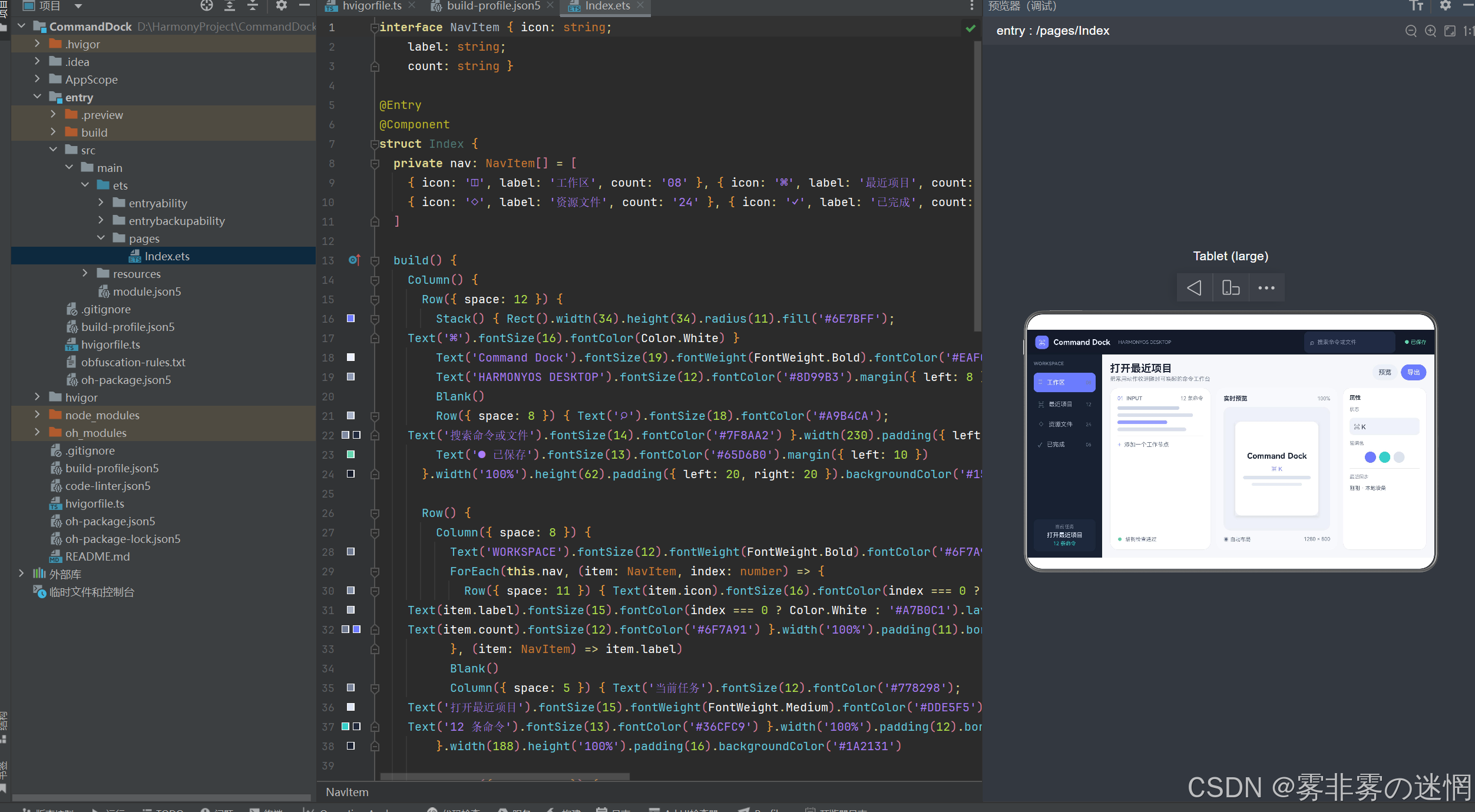Collapse the entry module folder

(x=37, y=97)
